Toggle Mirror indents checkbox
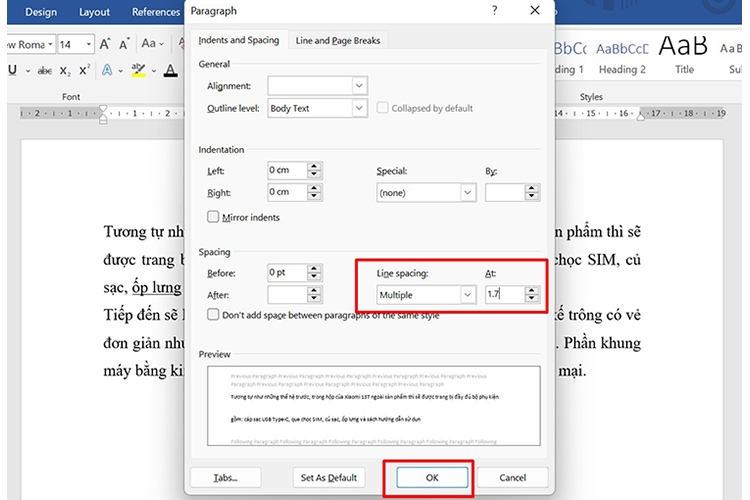Screen dimensions: 750x500 (x=213, y=217)
